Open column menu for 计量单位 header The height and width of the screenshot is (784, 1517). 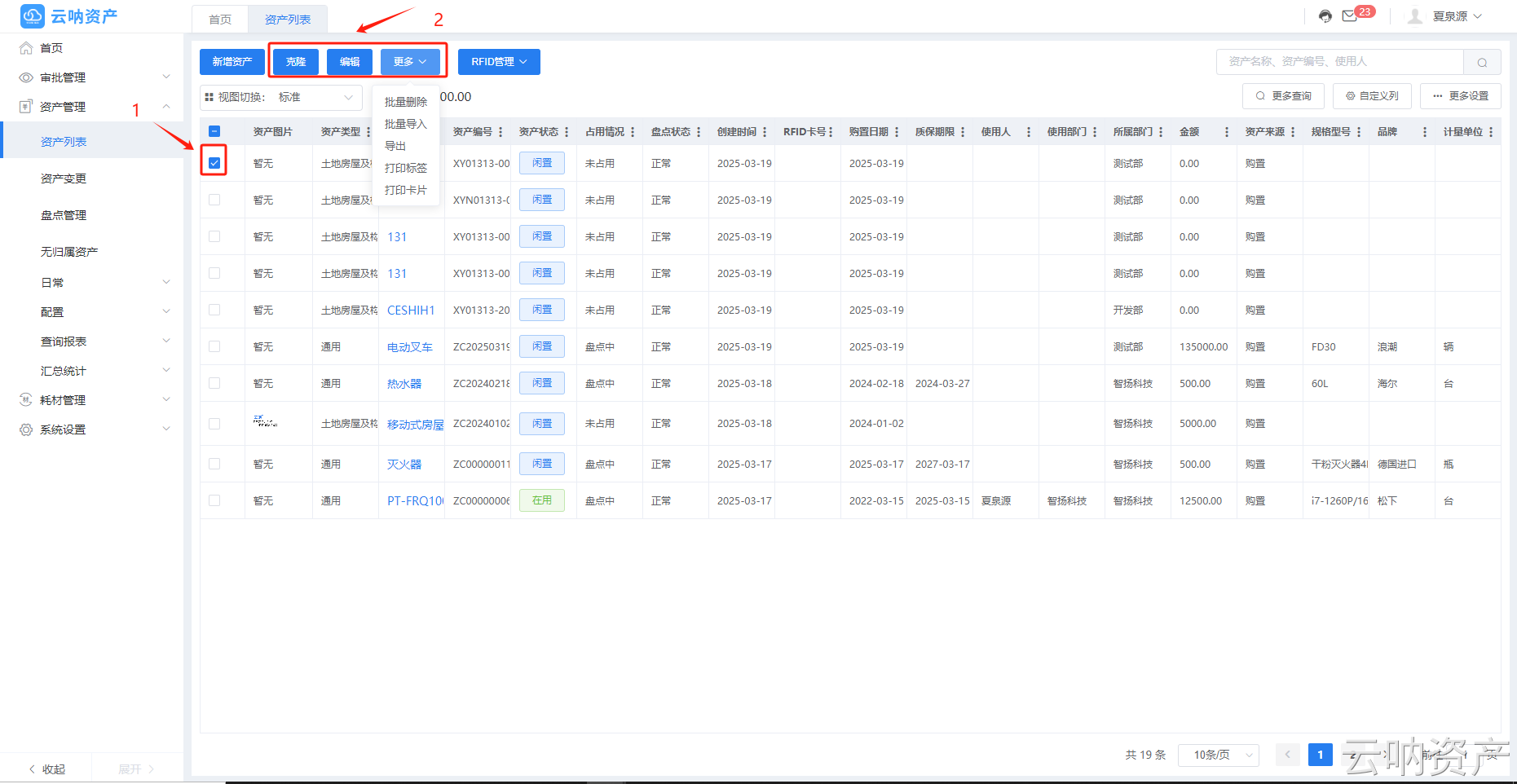[x=1491, y=132]
